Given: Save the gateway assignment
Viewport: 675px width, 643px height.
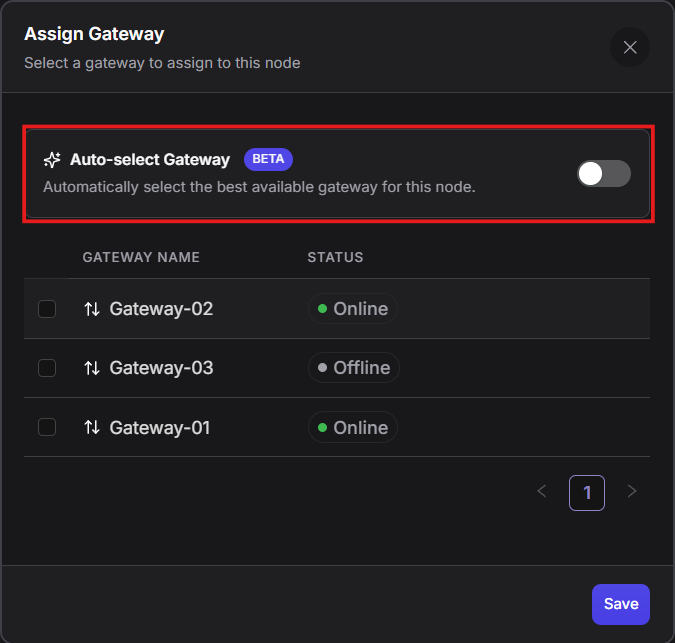Looking at the screenshot, I should point(621,604).
